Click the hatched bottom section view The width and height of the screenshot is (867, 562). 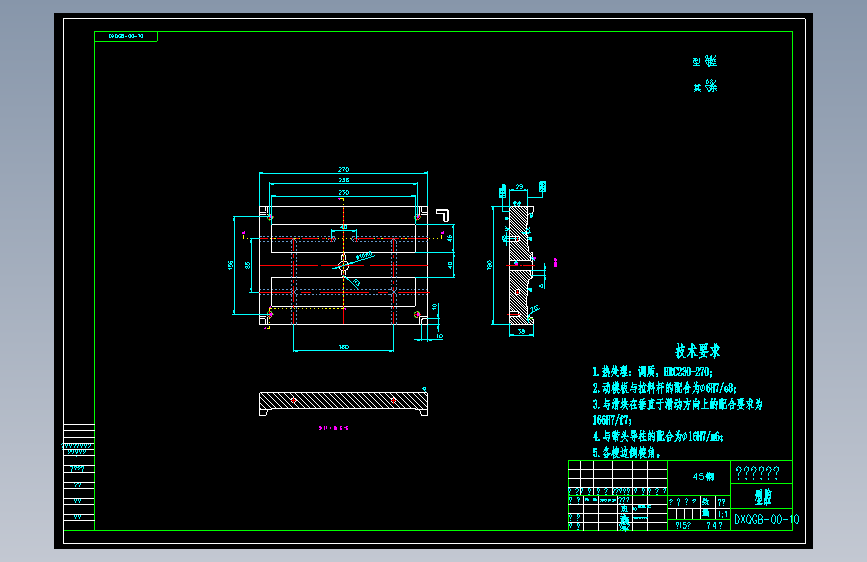[x=343, y=403]
